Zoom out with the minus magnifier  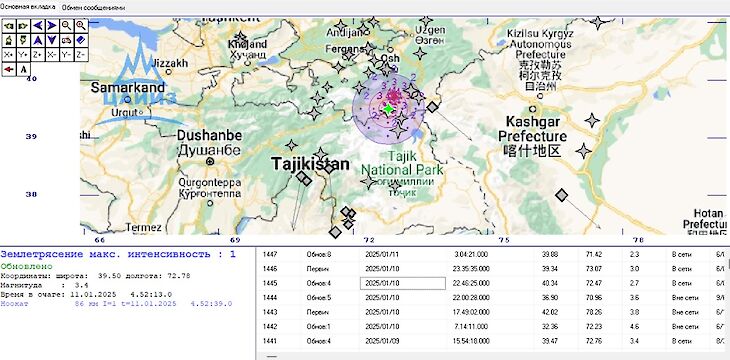(66, 26)
